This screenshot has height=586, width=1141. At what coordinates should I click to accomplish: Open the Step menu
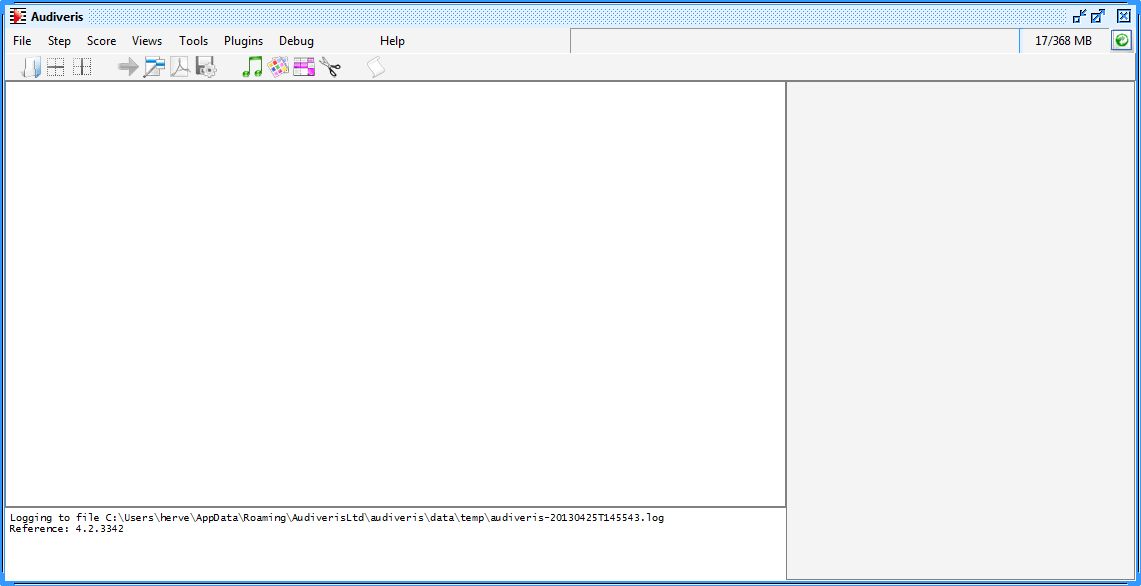click(59, 41)
